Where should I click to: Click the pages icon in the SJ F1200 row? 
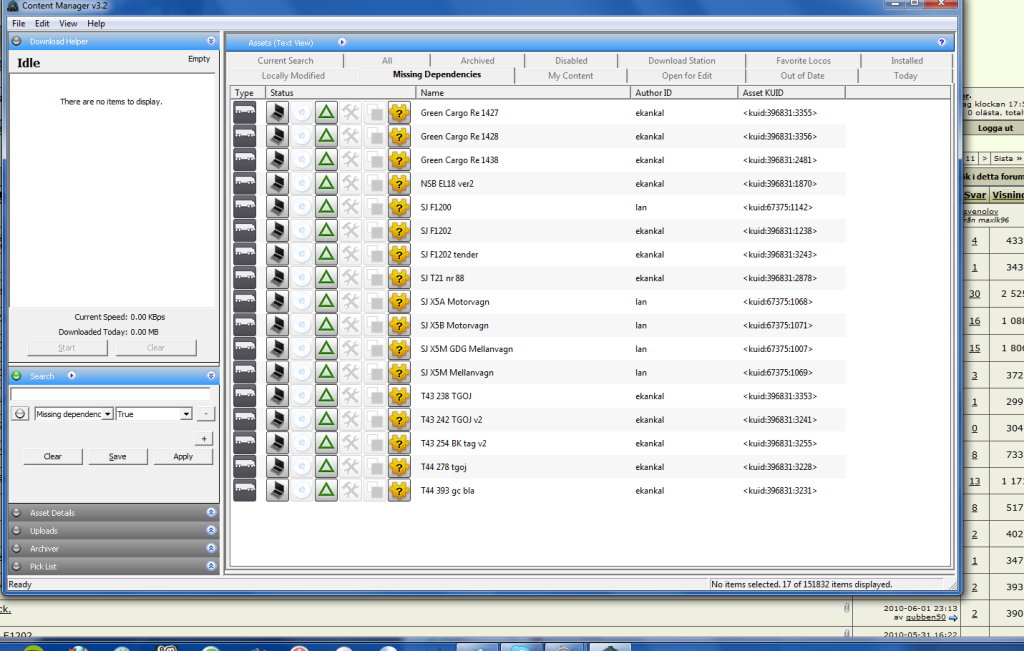point(374,207)
